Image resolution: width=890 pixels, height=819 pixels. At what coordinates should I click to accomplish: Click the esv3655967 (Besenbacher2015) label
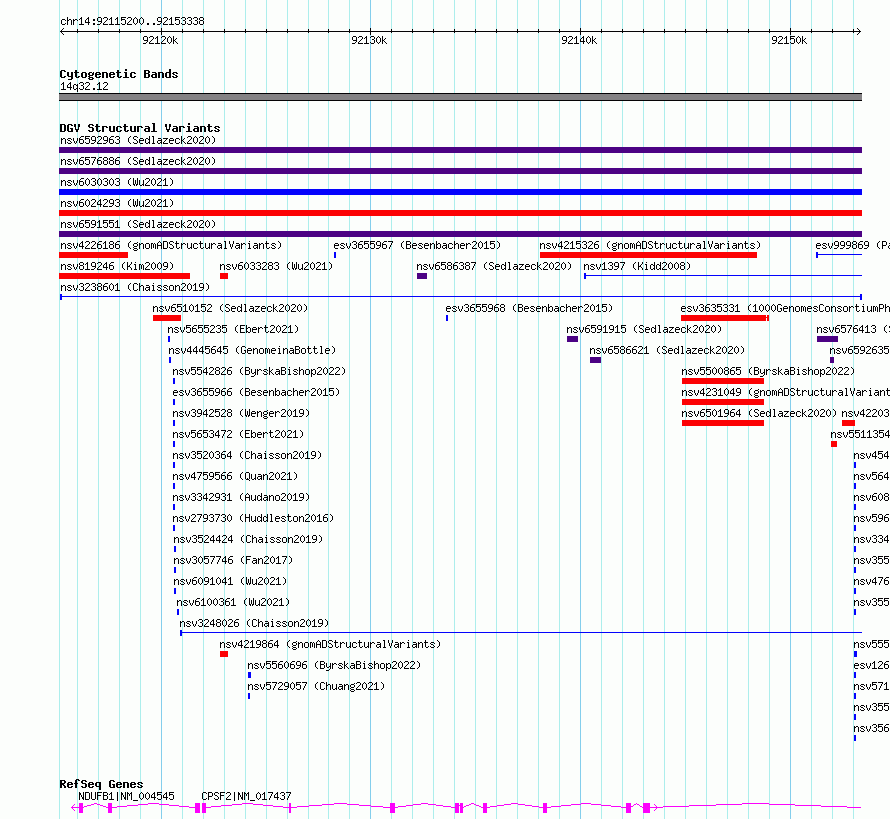417,245
